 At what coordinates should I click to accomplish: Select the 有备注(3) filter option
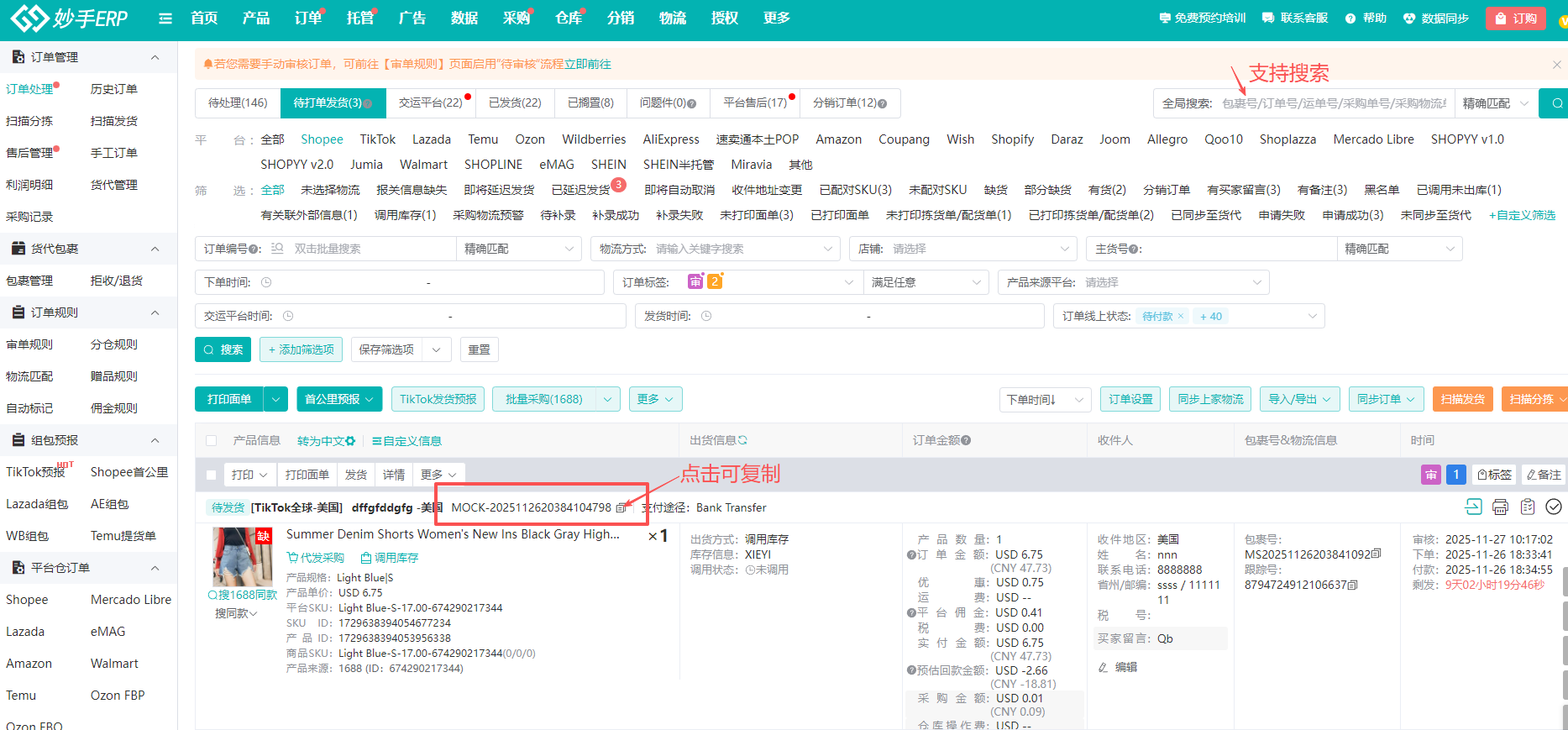(x=1323, y=190)
